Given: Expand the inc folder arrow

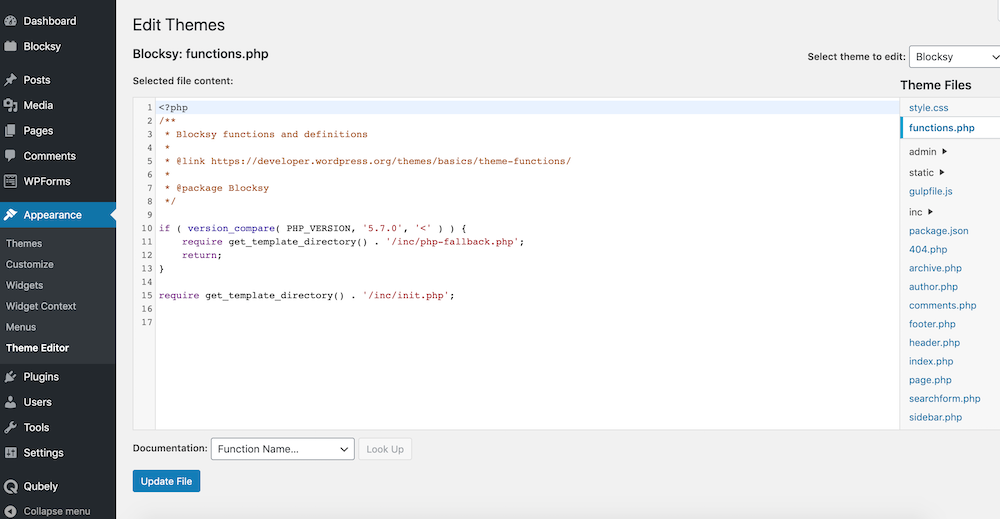Looking at the screenshot, I should coord(930,212).
